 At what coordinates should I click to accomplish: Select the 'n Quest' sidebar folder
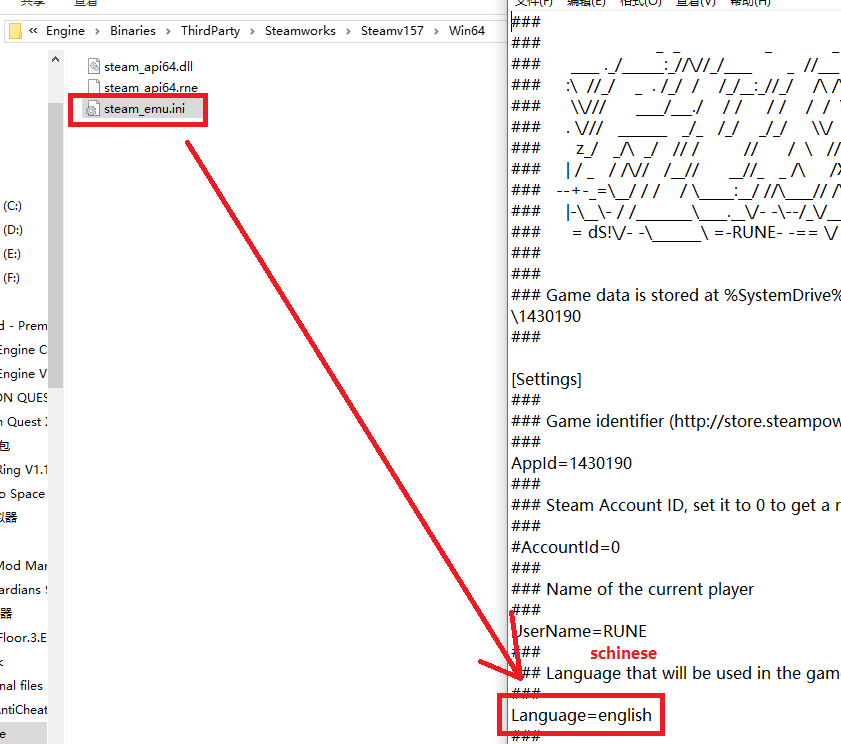coord(24,422)
